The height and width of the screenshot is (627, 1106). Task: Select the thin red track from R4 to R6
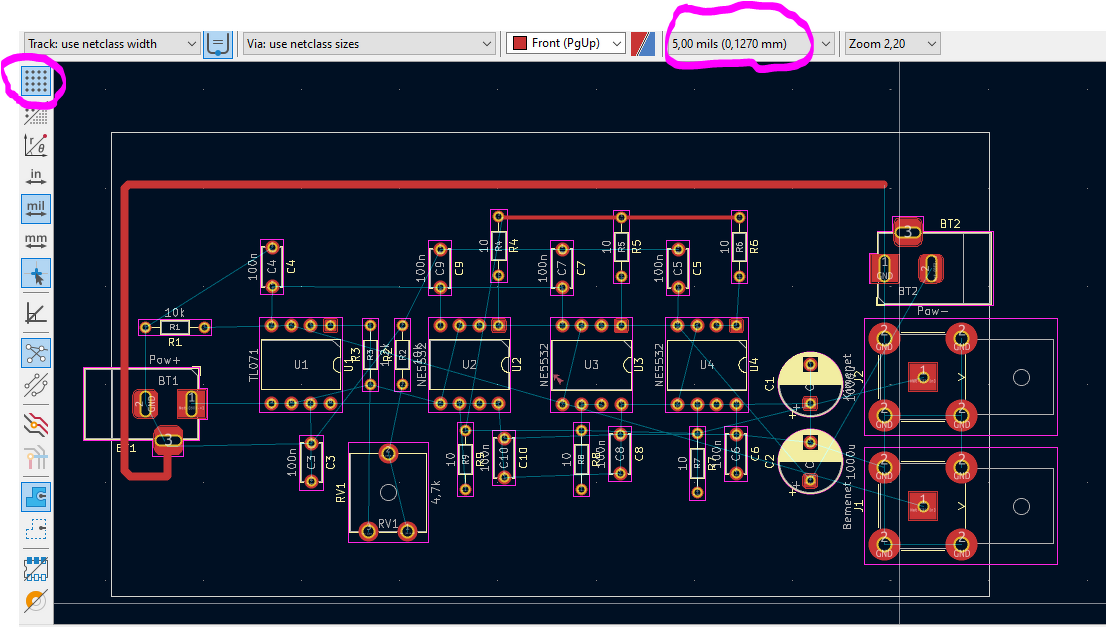coord(621,218)
